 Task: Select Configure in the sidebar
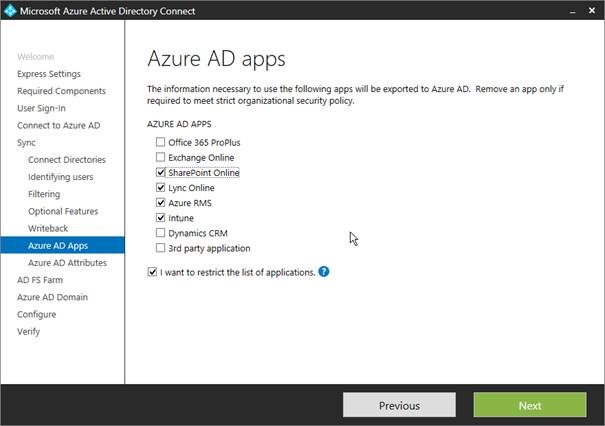coord(37,314)
